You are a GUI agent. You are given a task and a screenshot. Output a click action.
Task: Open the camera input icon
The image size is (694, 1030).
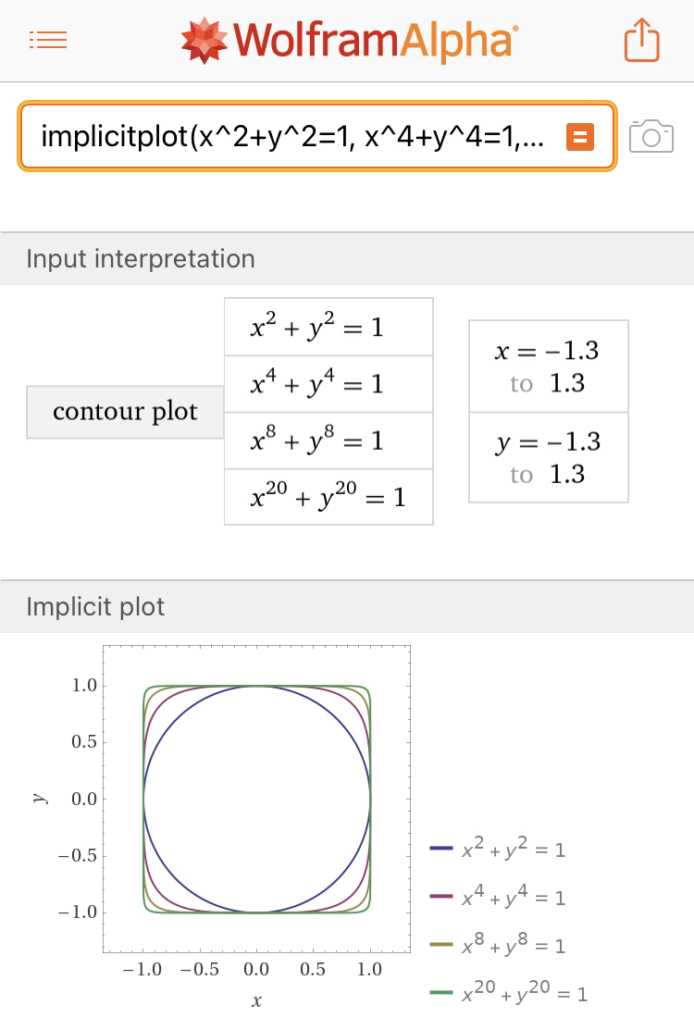point(651,136)
